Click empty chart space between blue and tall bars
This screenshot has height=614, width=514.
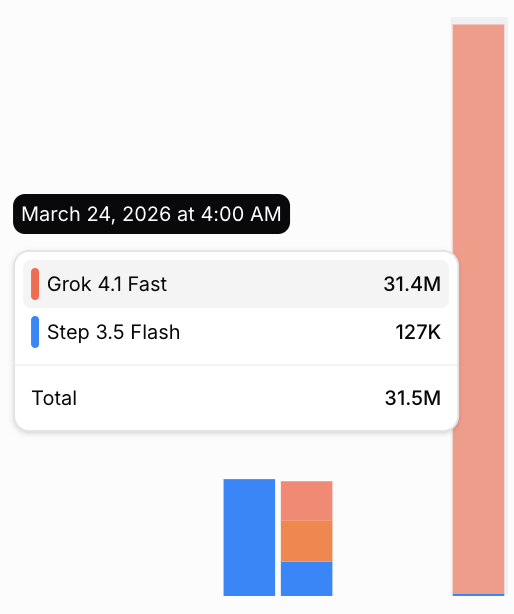point(391,529)
